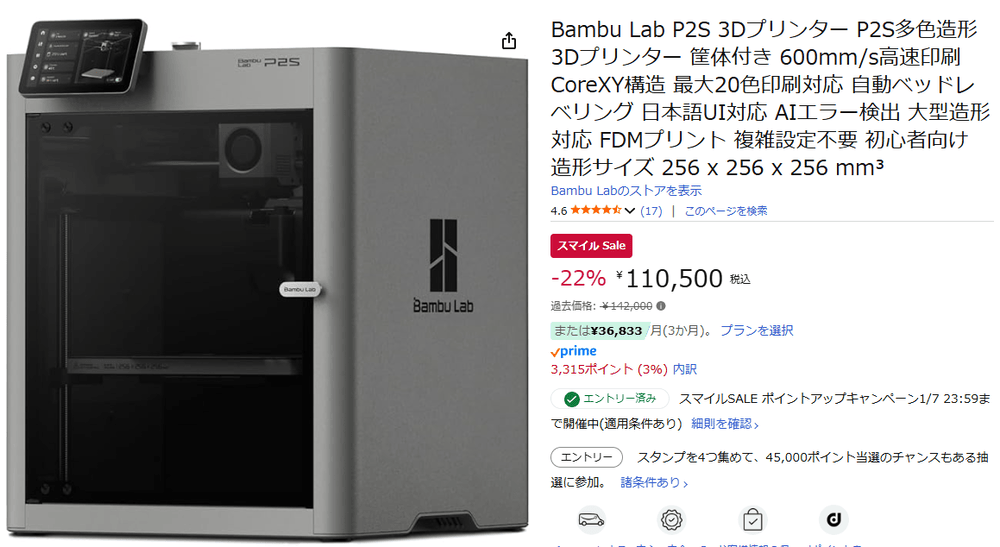Click the red スマイル Sale badge
This screenshot has height=547, width=1000.
pos(591,245)
